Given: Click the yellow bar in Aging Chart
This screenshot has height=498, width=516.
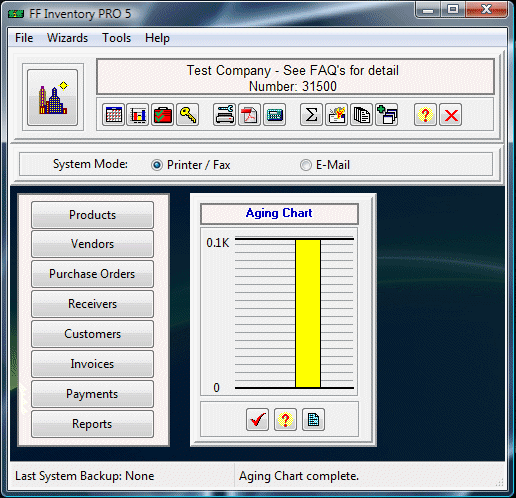Looking at the screenshot, I should (308, 313).
